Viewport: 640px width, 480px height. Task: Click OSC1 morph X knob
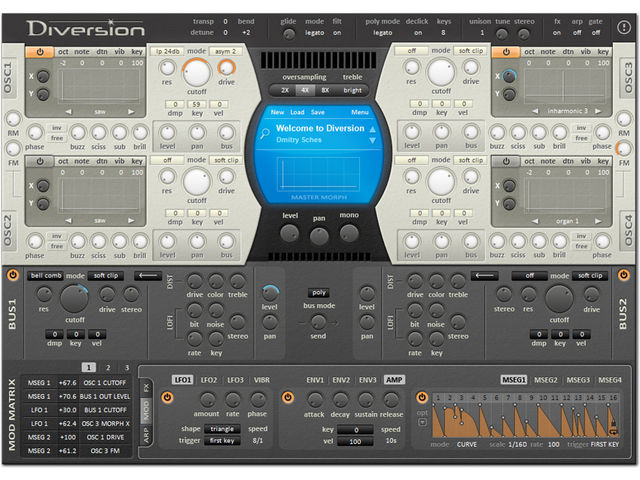click(43, 76)
